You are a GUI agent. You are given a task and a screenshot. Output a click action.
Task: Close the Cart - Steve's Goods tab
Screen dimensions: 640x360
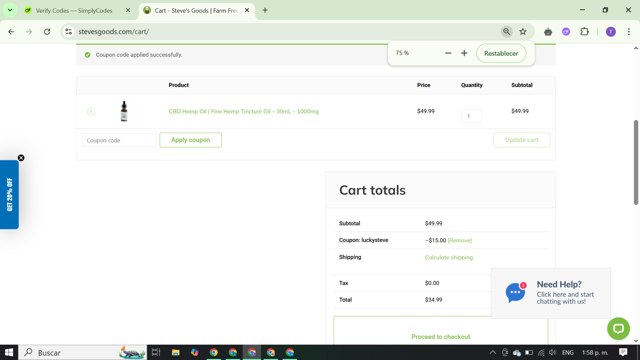click(x=247, y=10)
